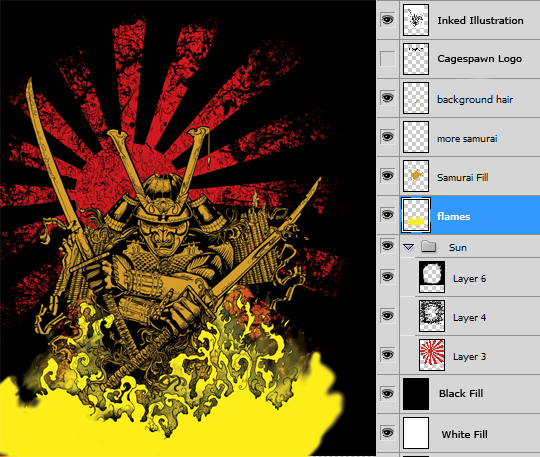Select the Layer 4 thumbnail

432,316
